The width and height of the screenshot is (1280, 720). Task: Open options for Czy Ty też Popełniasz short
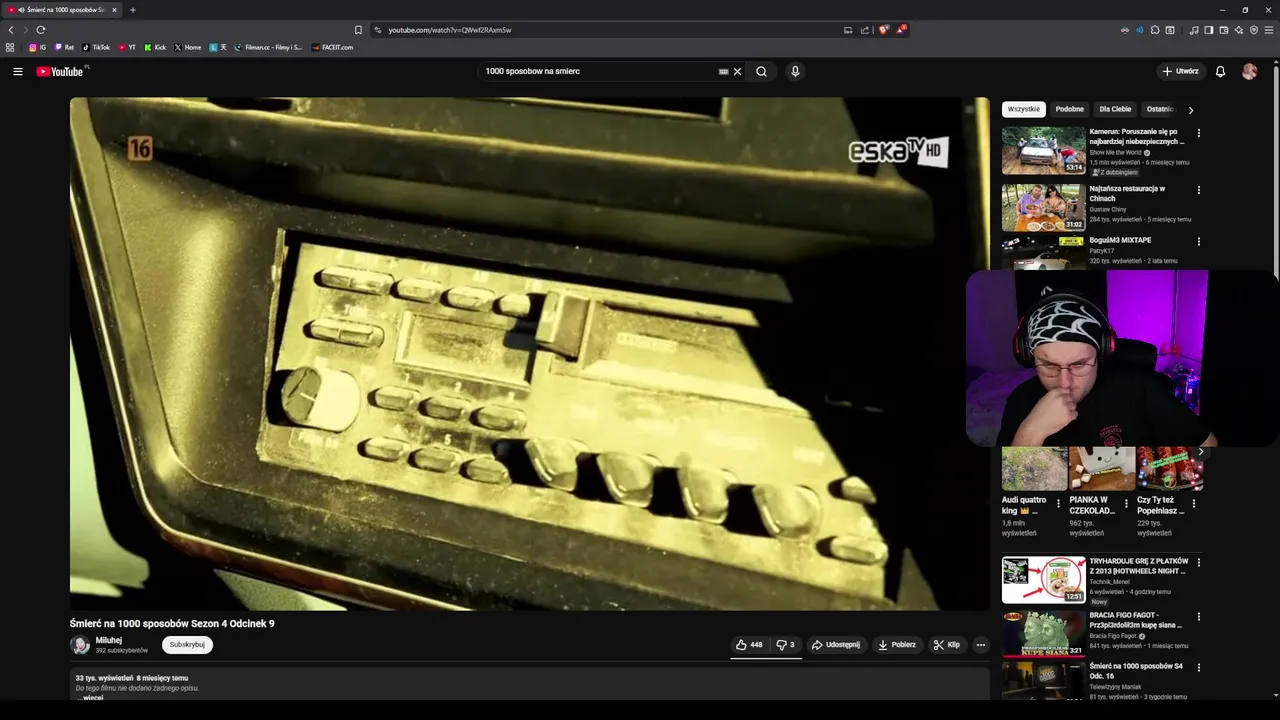pyautogui.click(x=1193, y=503)
